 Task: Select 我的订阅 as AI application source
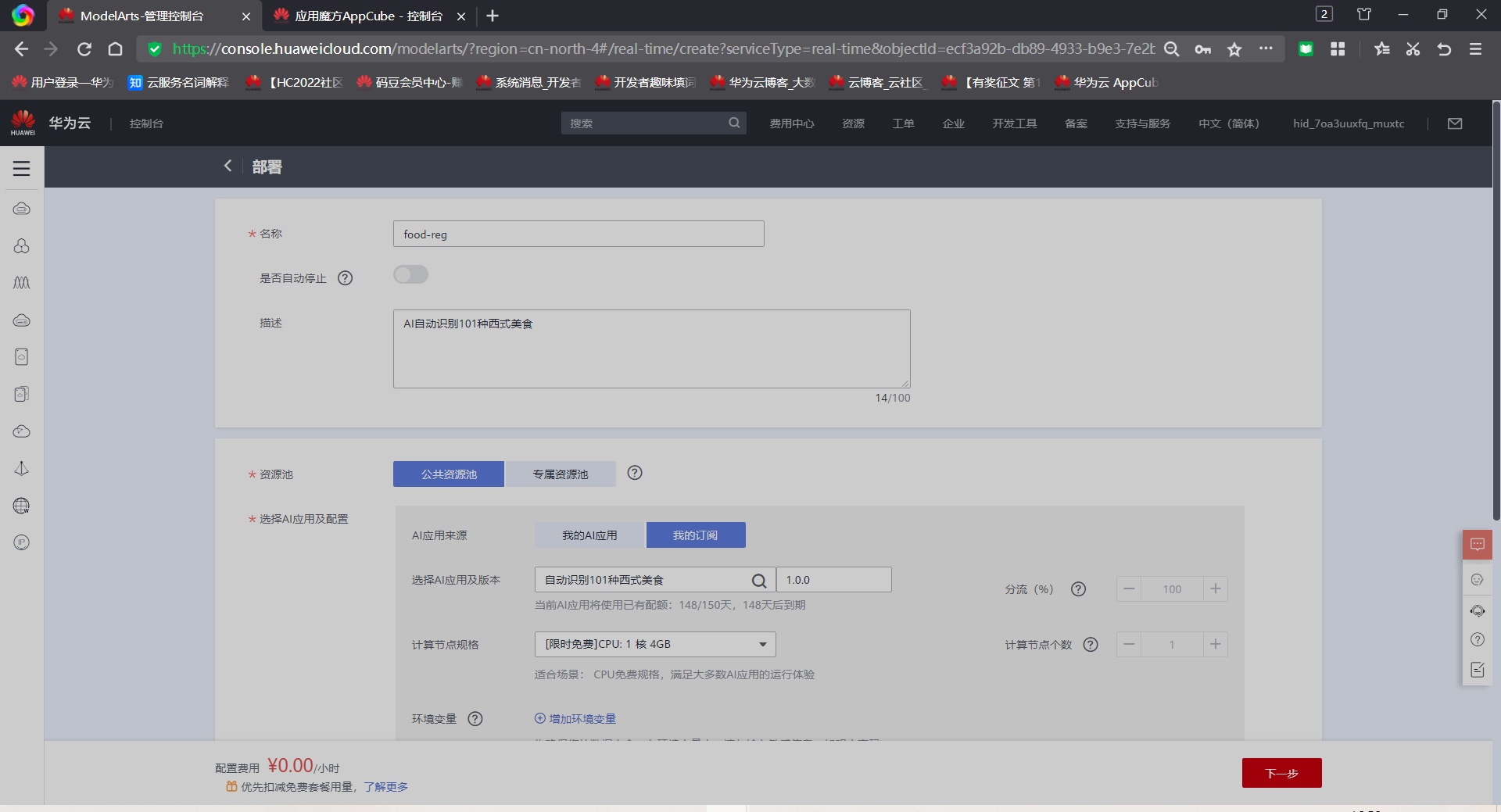click(695, 535)
